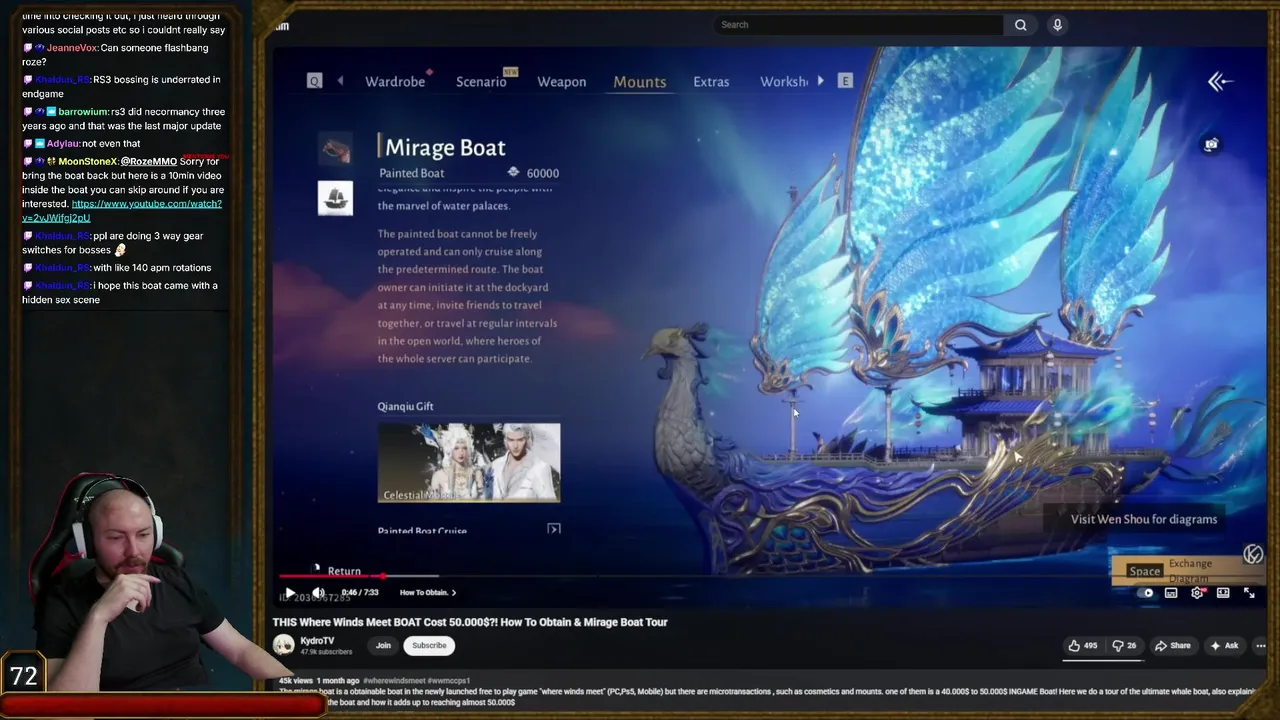Click the JeanneVox username in chat
This screenshot has height=720, width=1280.
[71, 48]
